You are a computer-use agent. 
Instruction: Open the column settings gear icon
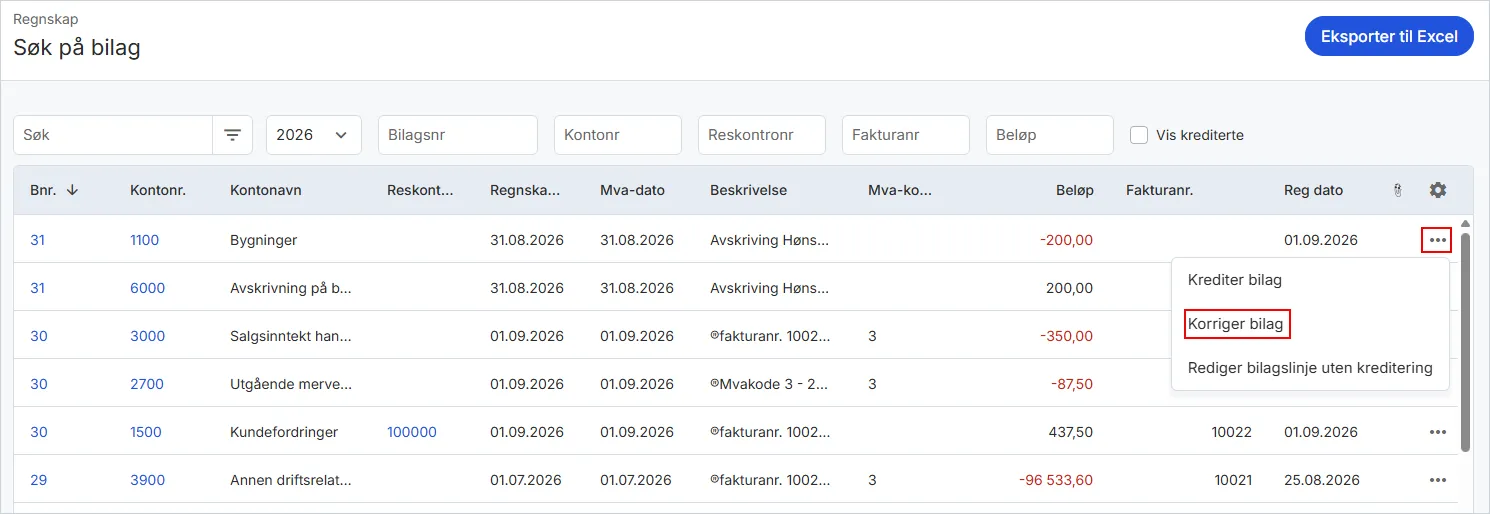[1438, 190]
